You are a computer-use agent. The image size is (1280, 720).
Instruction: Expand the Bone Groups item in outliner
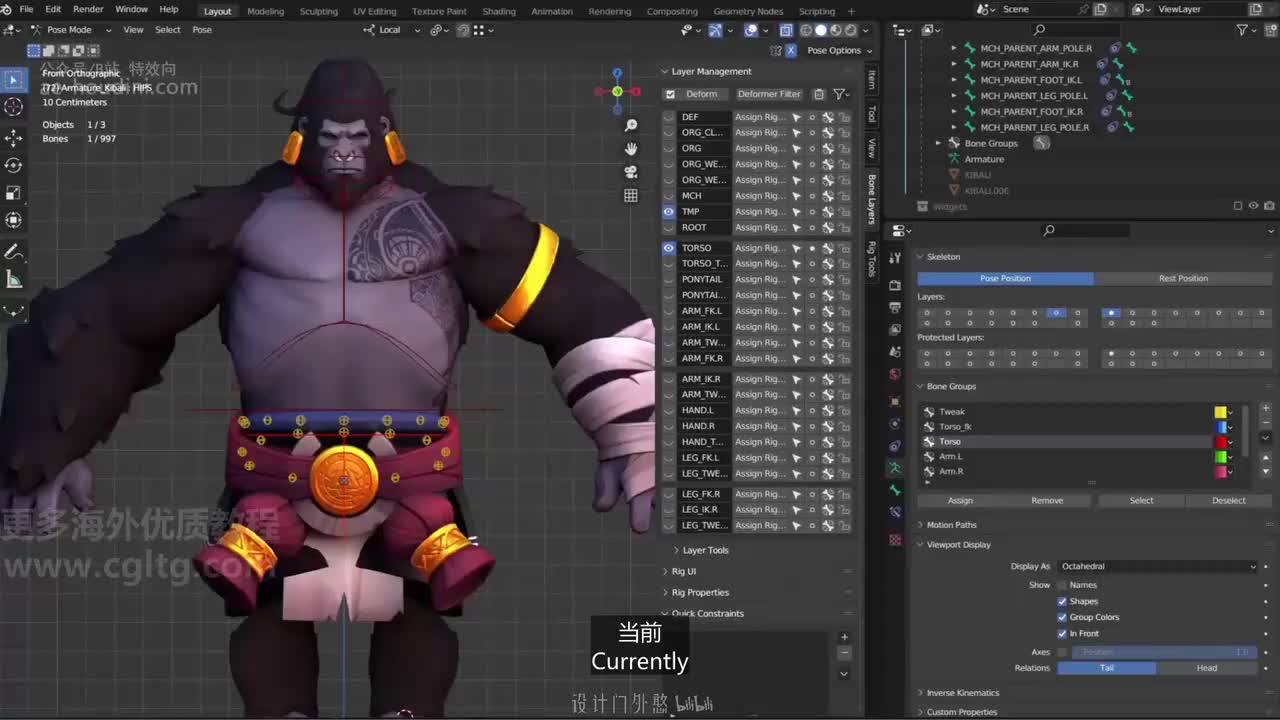click(939, 143)
